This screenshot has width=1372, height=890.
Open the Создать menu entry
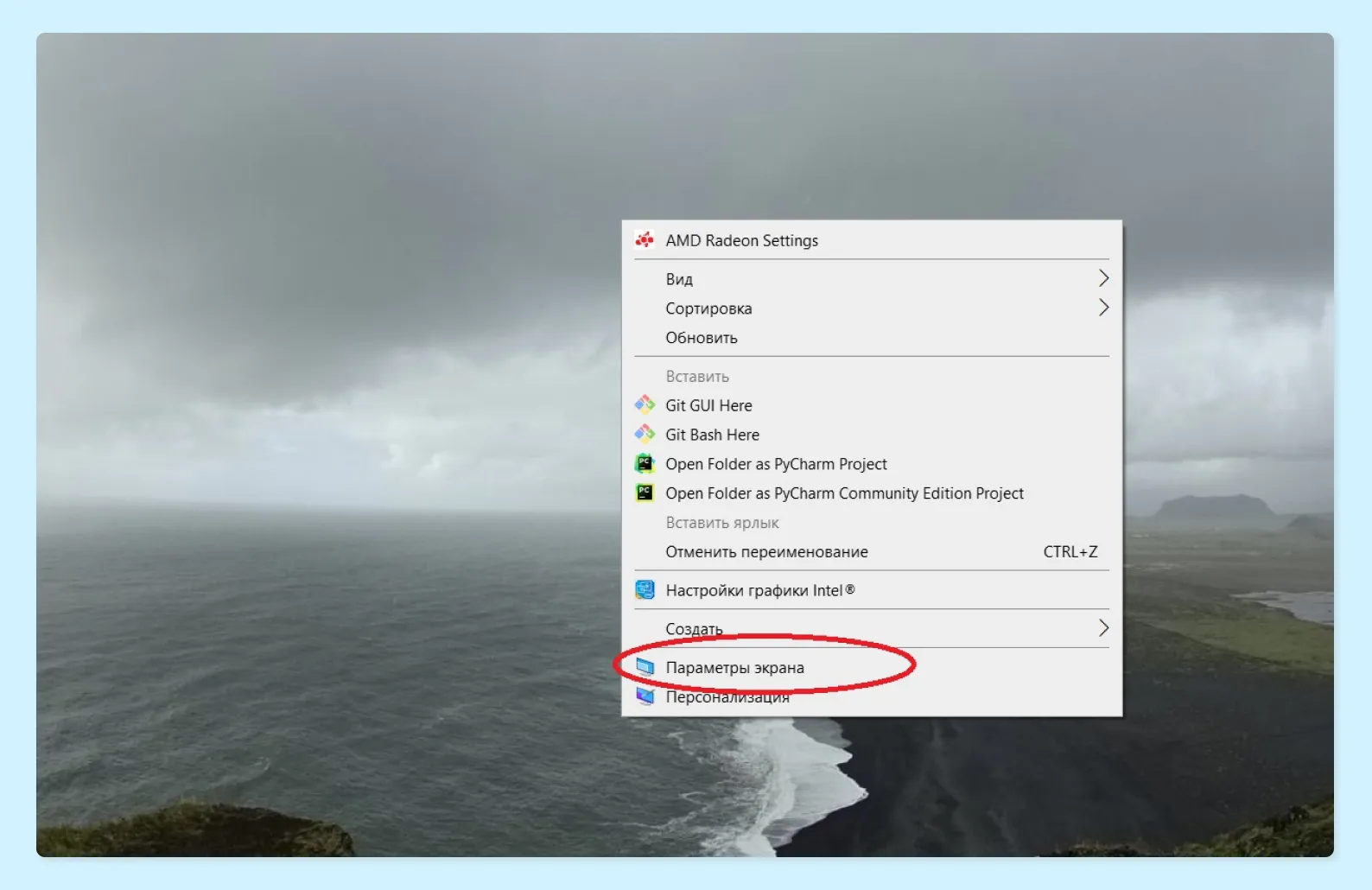[872, 629]
